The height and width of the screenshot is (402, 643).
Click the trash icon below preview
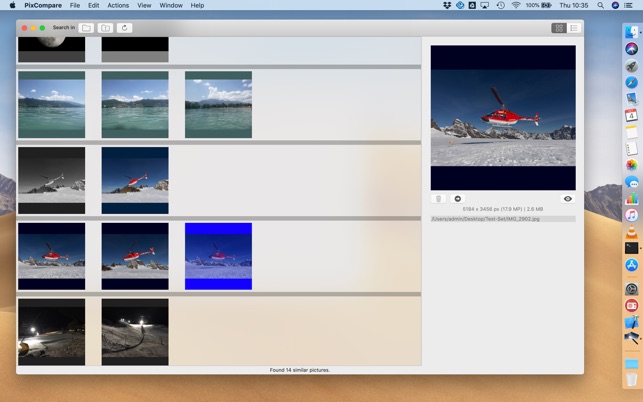point(438,199)
